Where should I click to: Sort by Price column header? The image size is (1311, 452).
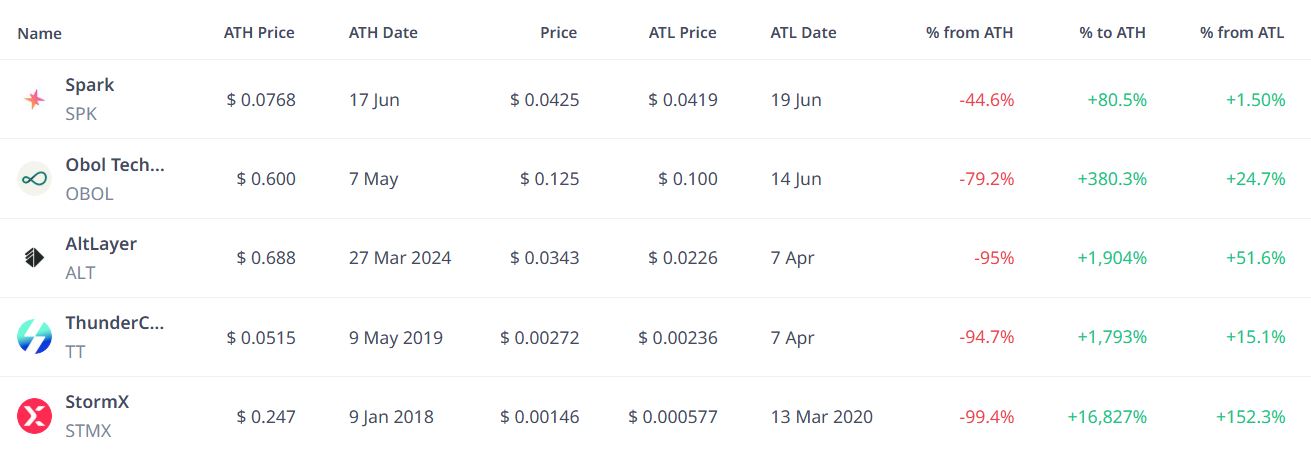click(559, 32)
